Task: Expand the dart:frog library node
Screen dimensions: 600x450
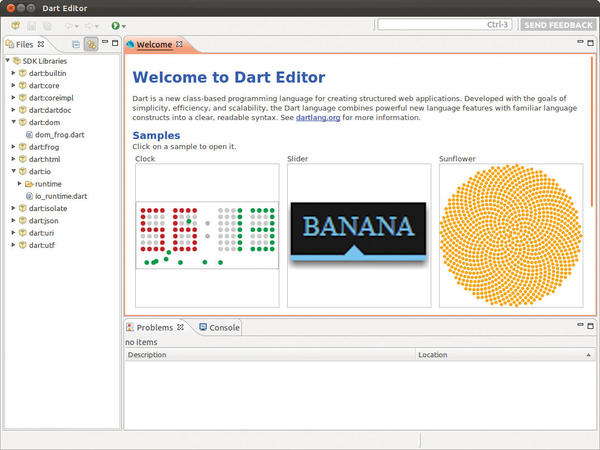Action: [13, 146]
